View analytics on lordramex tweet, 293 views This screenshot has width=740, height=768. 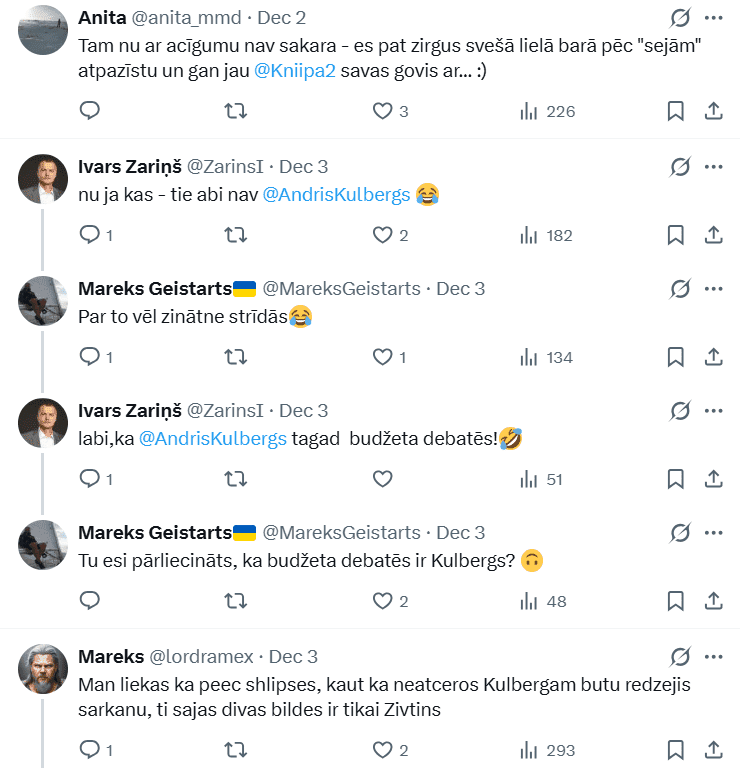pos(546,749)
